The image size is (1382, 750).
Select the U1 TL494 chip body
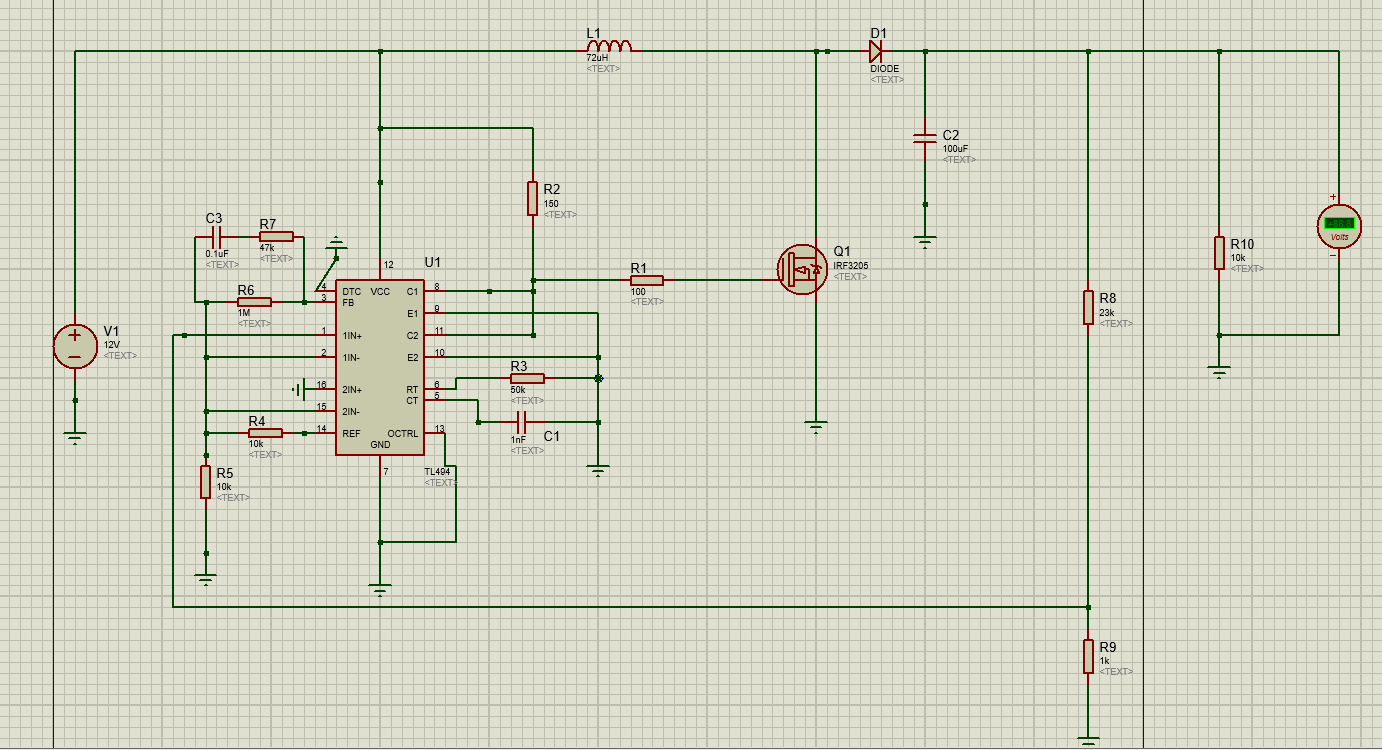(379, 368)
